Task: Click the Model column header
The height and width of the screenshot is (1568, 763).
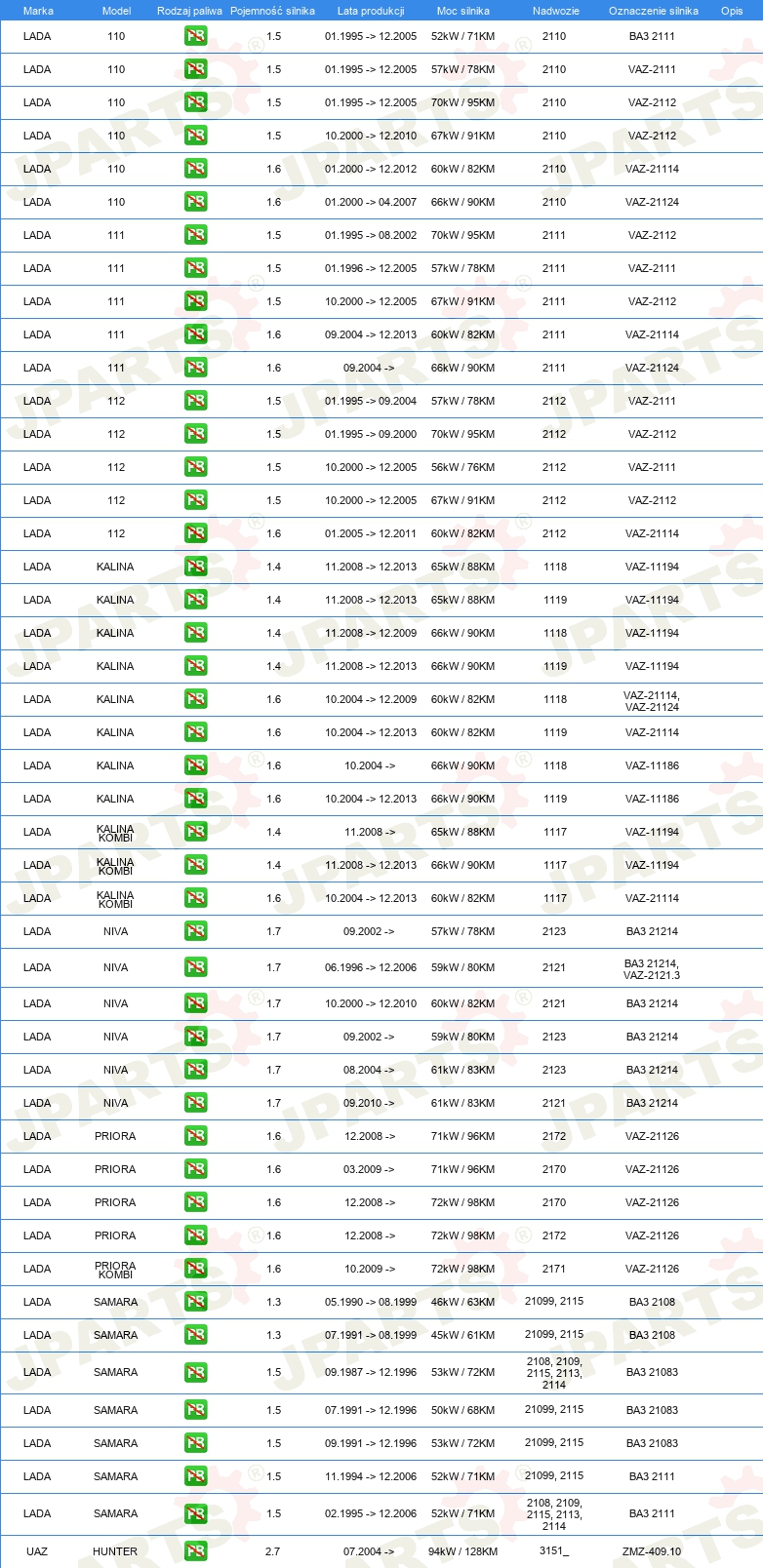Action: pyautogui.click(x=117, y=11)
